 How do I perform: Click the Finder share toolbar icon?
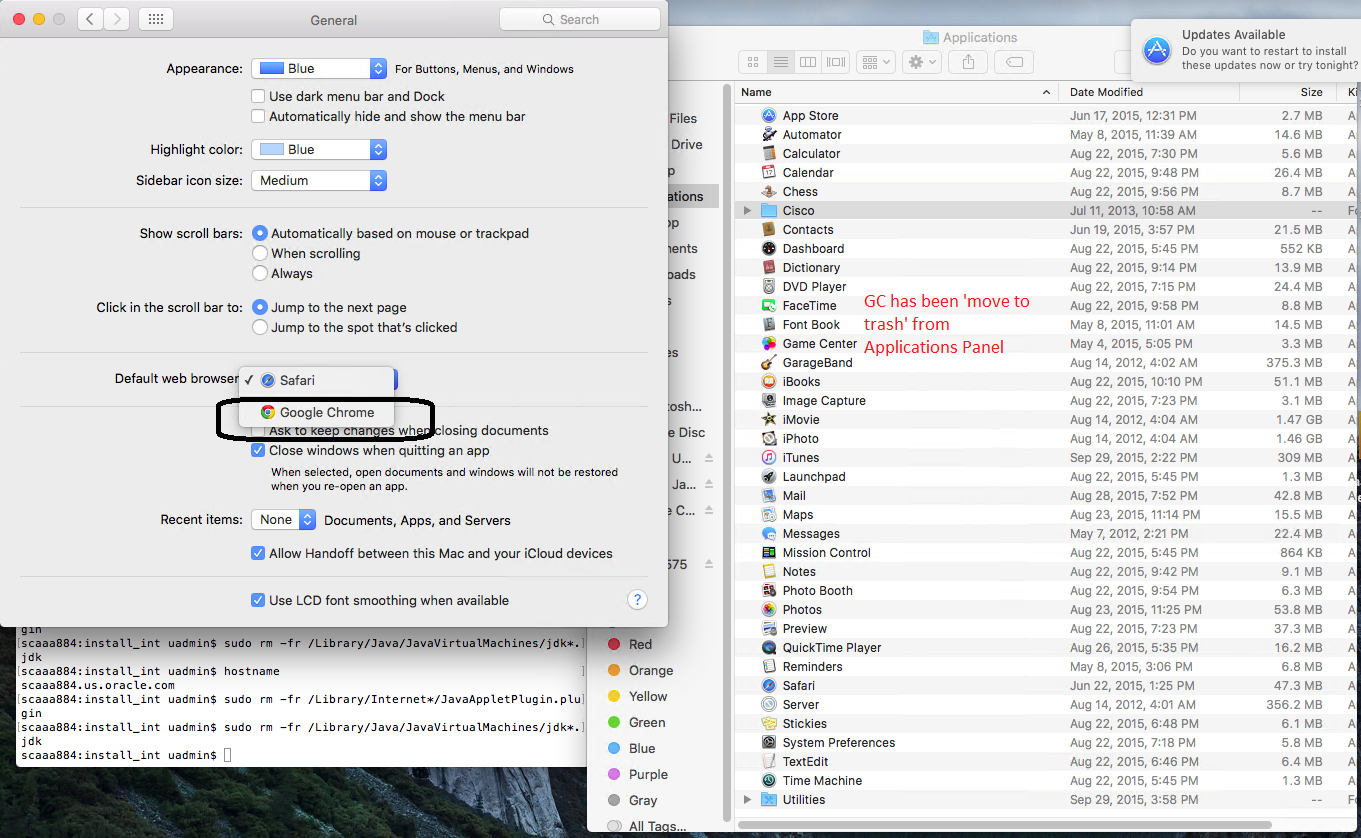968,62
